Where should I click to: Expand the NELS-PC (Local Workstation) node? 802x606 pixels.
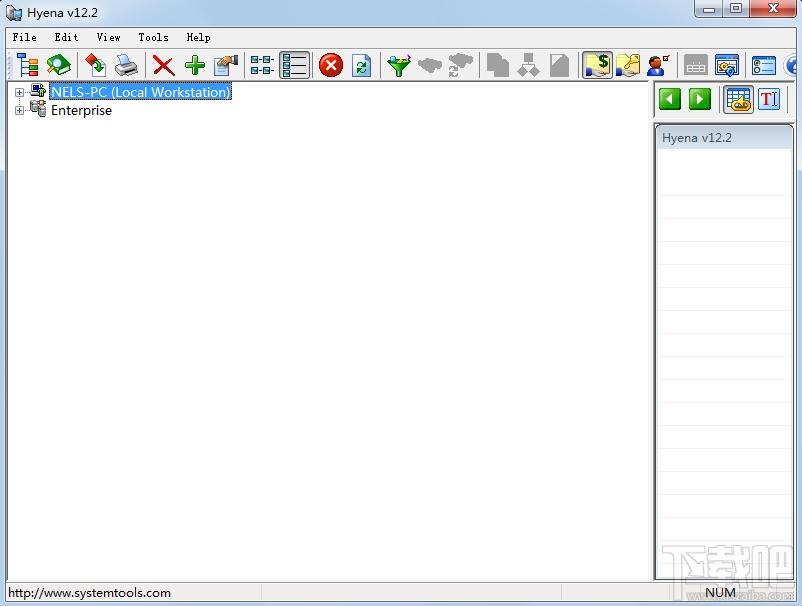coord(19,93)
